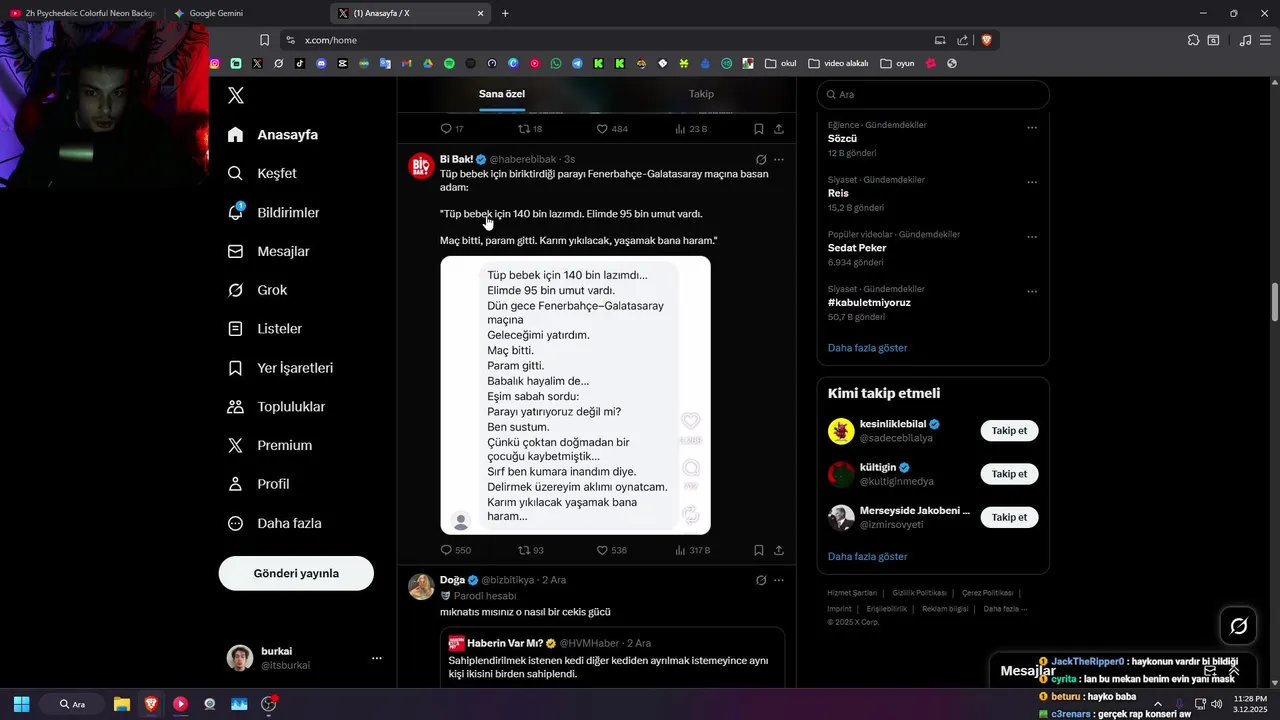1280x720 pixels.
Task: Focus the Ara search field
Action: point(933,94)
